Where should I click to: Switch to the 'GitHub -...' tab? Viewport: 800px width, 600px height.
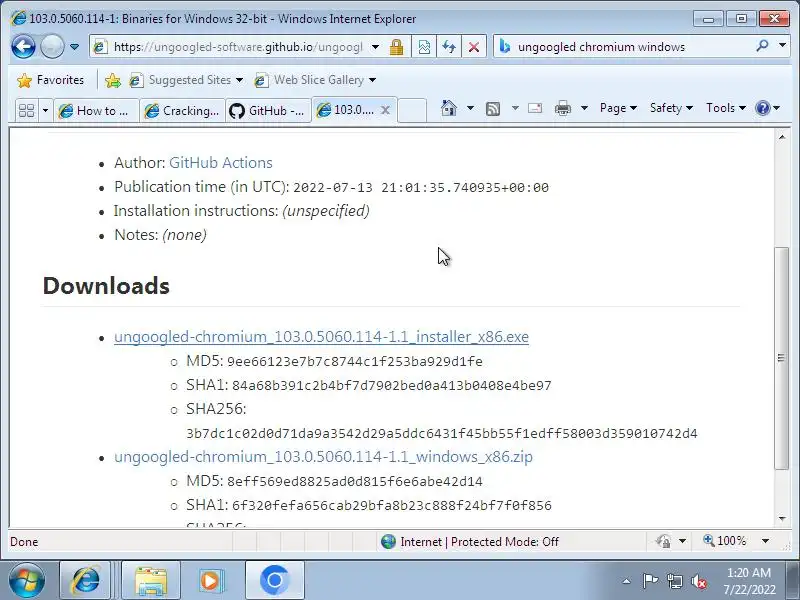(x=268, y=110)
